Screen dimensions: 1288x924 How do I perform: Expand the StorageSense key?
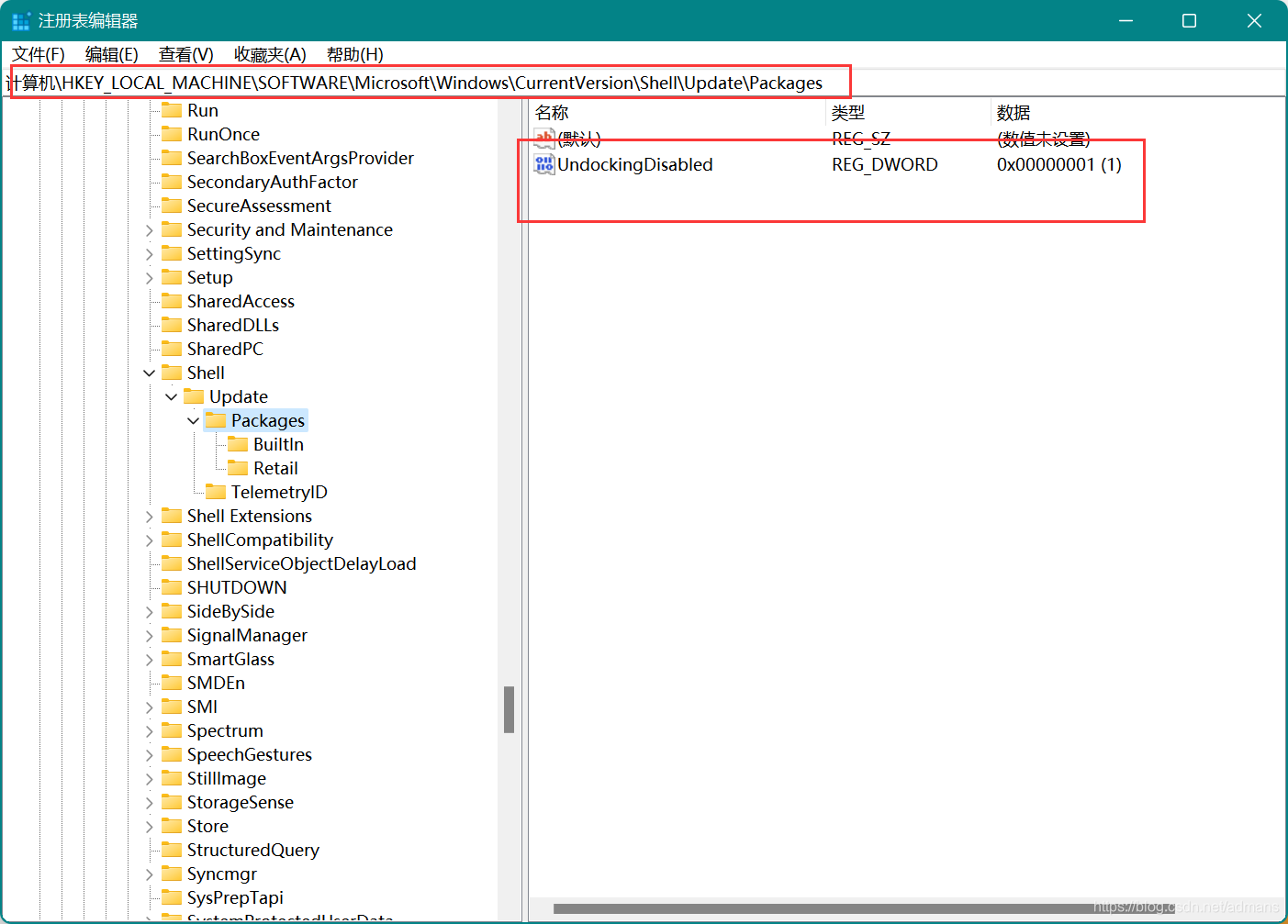(150, 803)
